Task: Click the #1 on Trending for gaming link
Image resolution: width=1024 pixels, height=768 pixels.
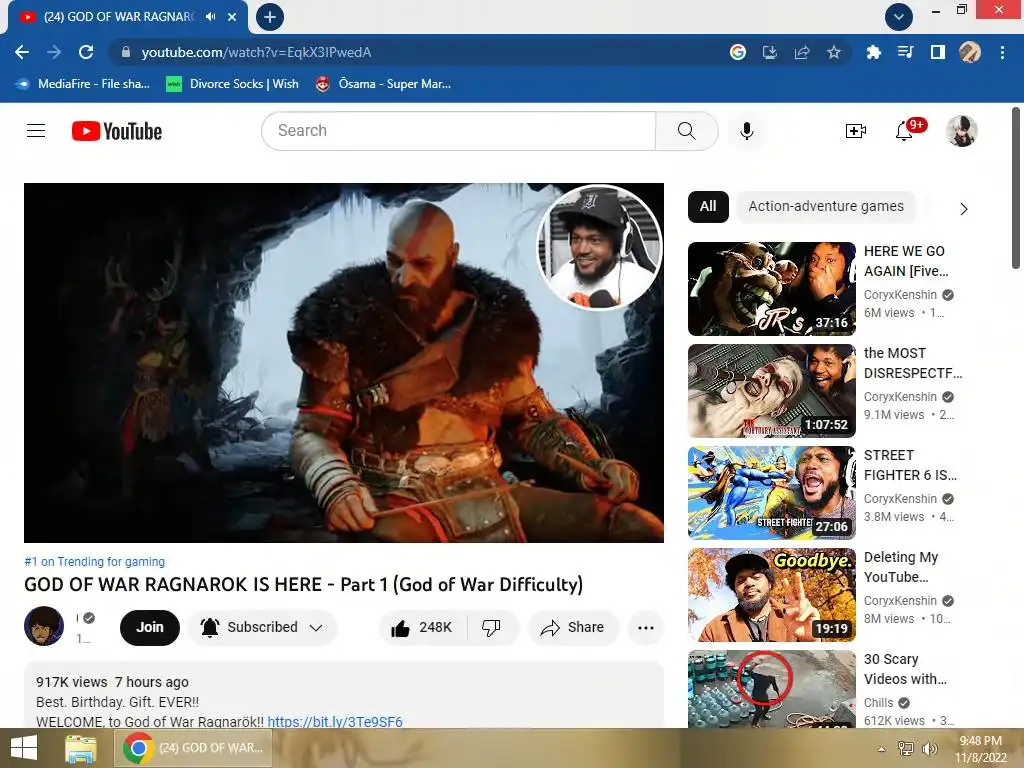Action: pyautogui.click(x=95, y=562)
